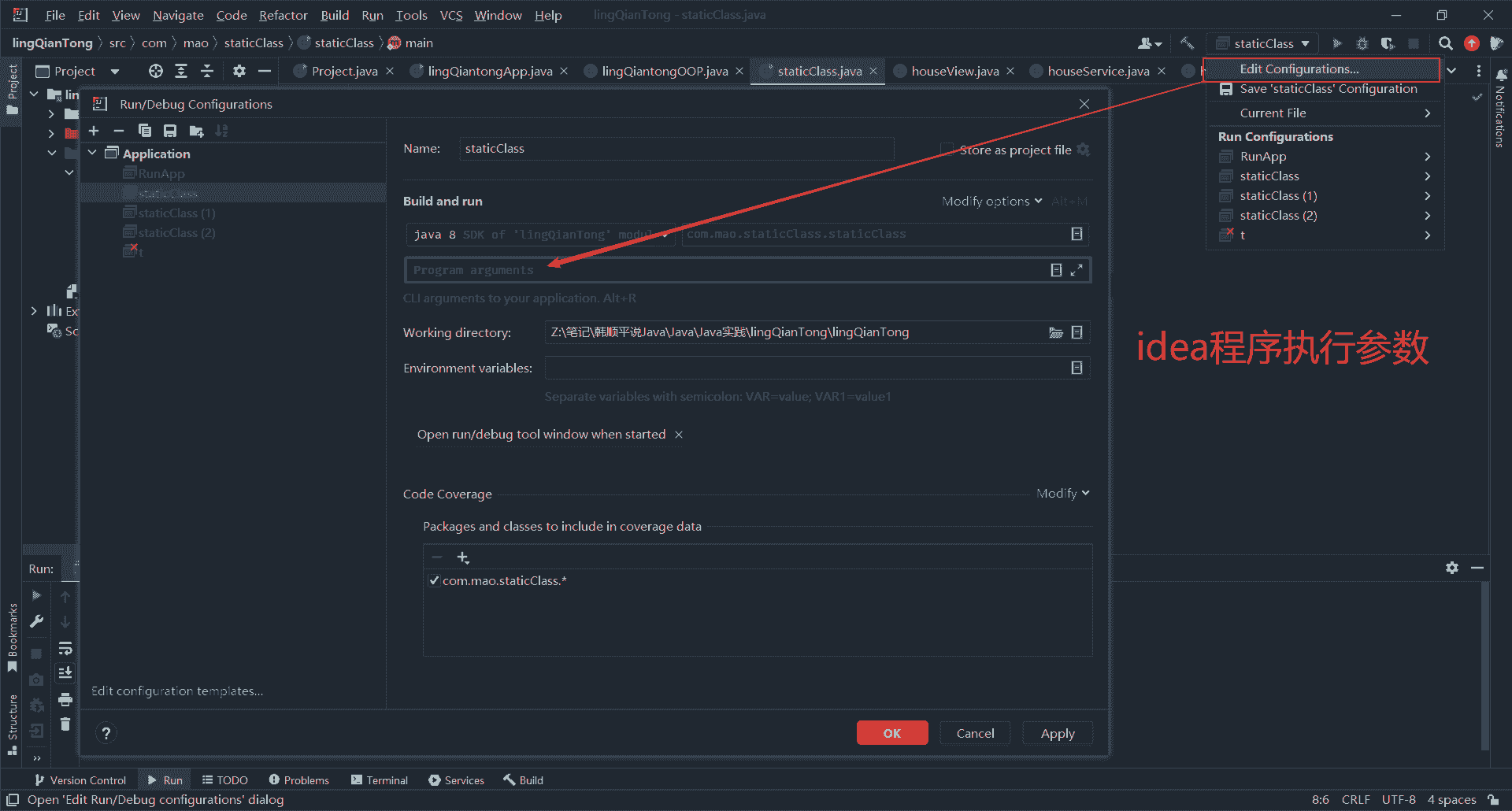Browse for working directory folder icon
1512x811 pixels.
pos(1055,332)
